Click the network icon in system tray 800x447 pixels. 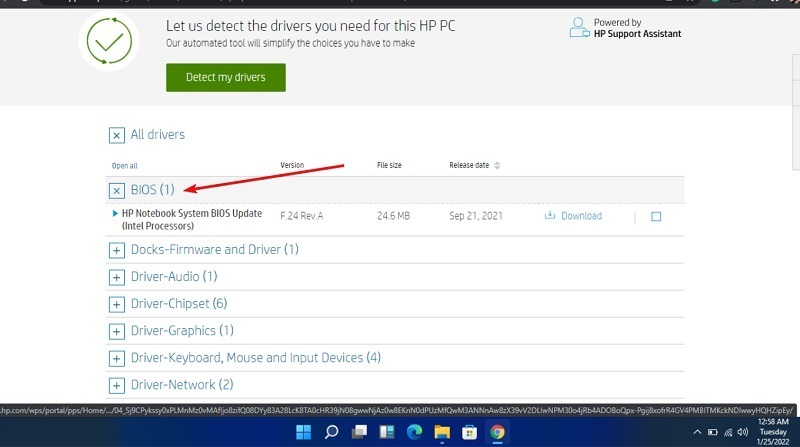click(728, 432)
